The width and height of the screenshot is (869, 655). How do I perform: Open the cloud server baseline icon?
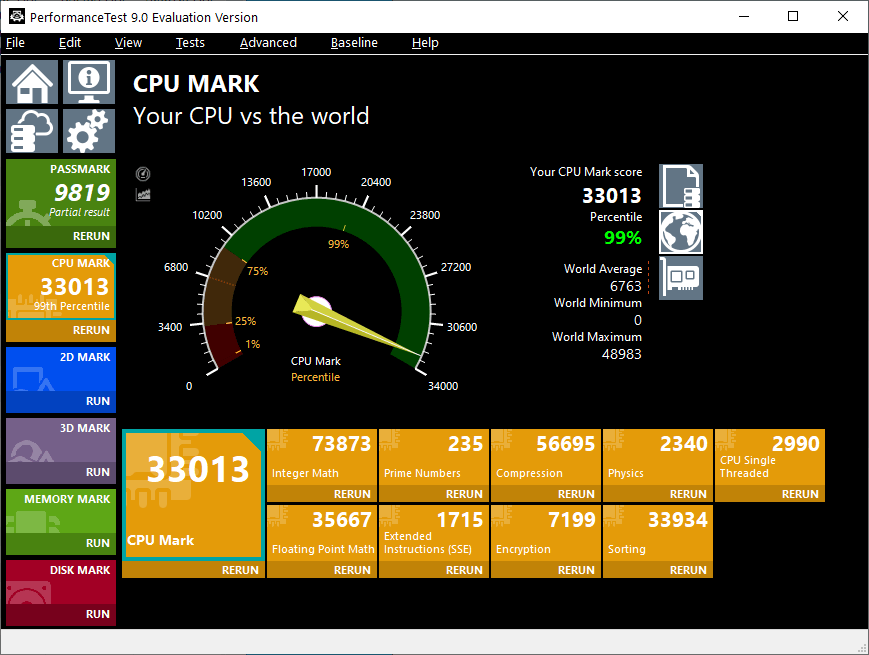click(32, 131)
